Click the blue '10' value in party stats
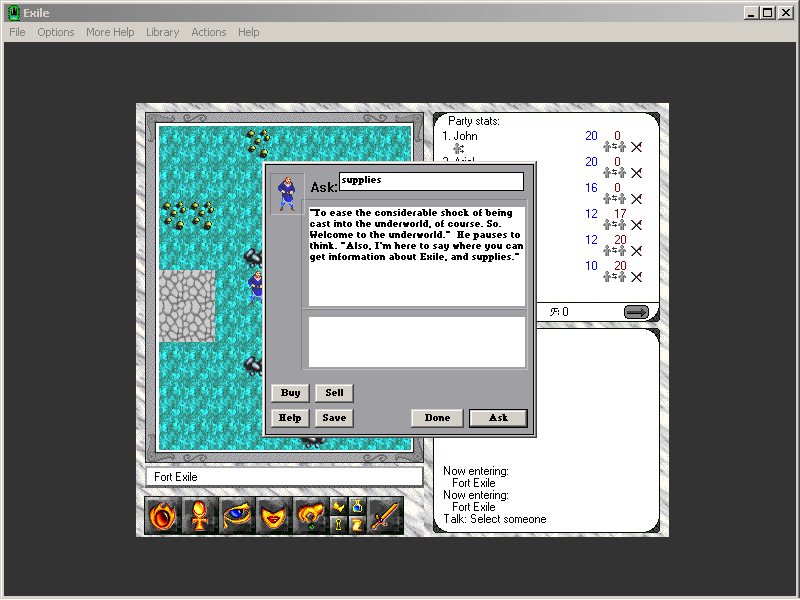This screenshot has width=800, height=600. 591,266
